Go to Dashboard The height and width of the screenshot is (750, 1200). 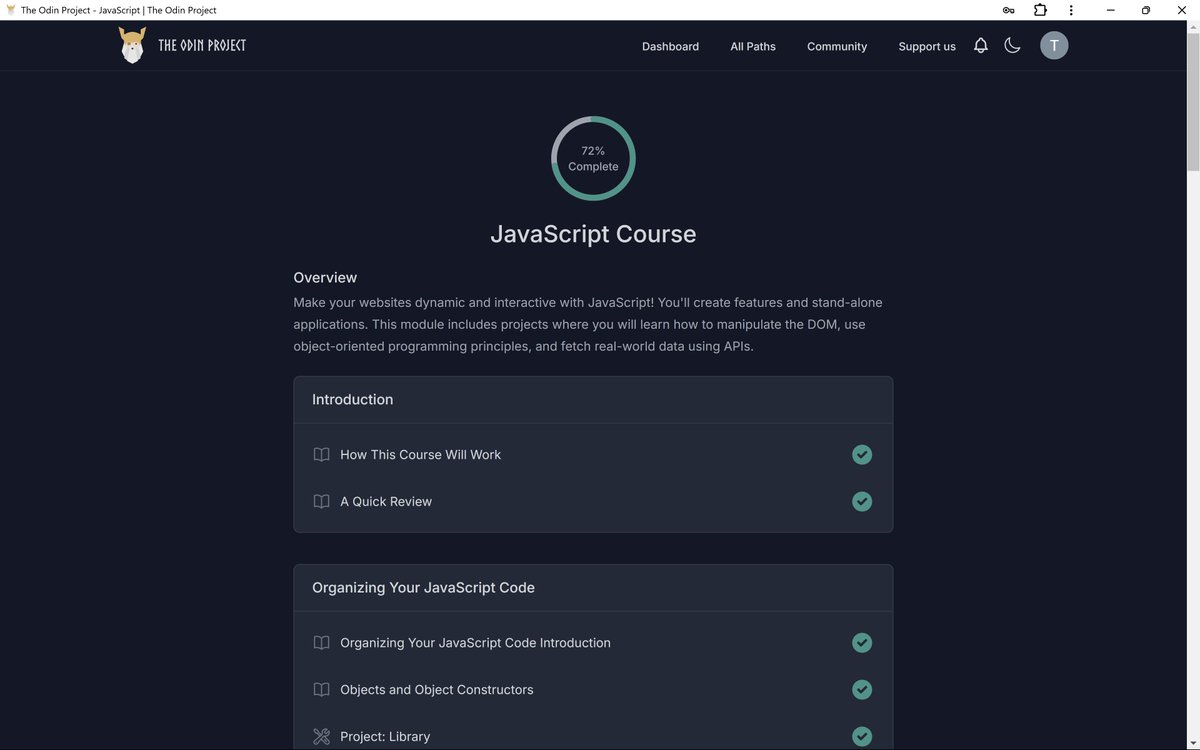(x=670, y=46)
